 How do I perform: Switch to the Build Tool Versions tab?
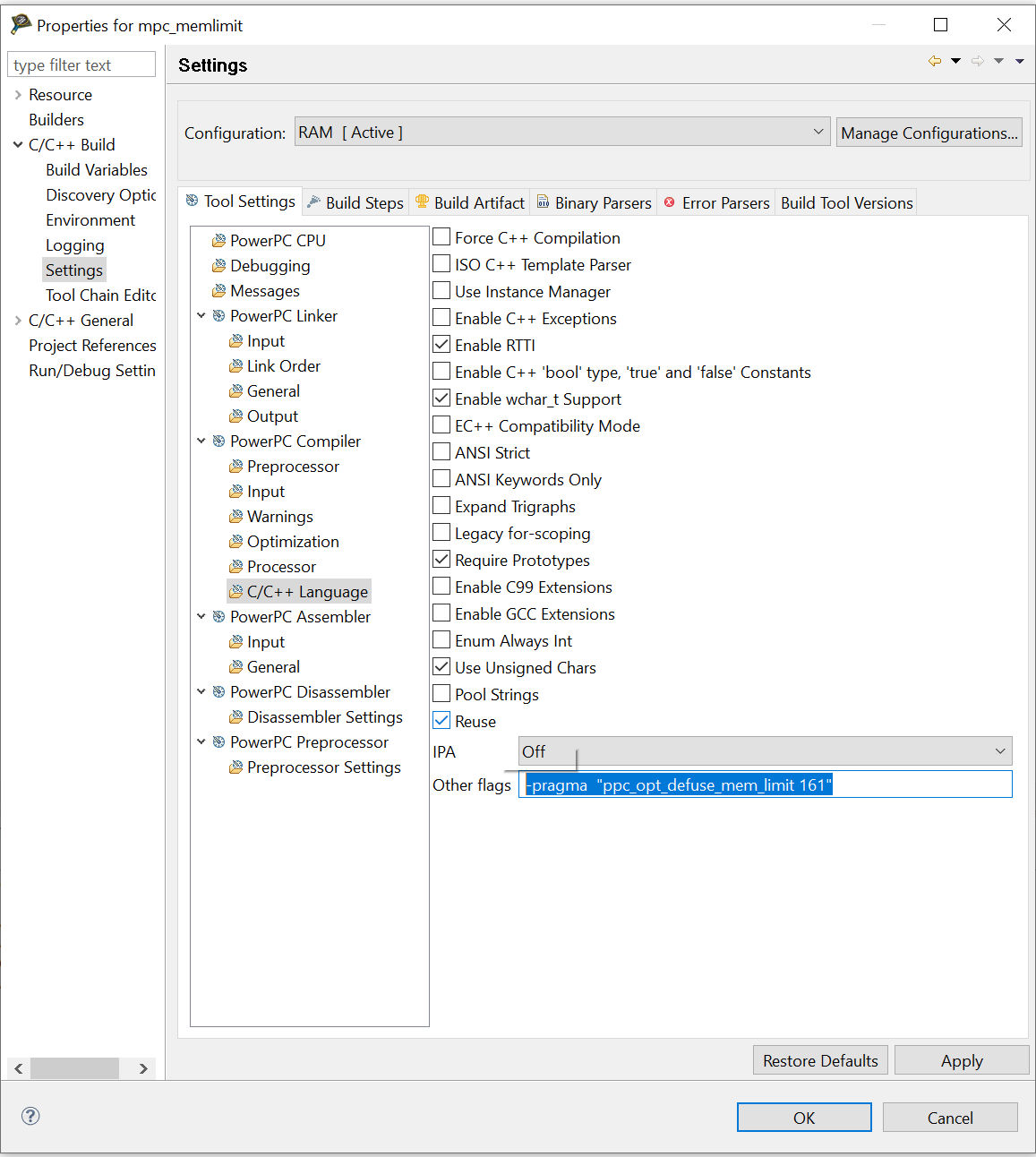tap(845, 202)
